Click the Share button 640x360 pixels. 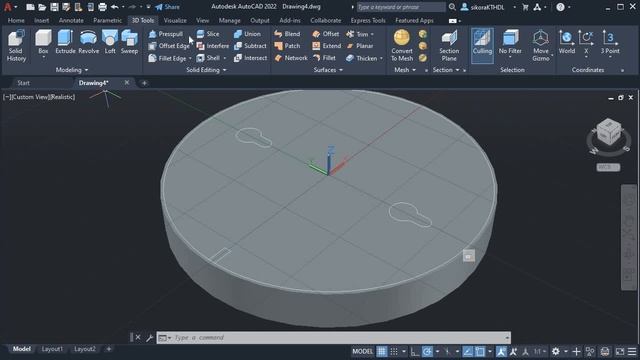click(168, 7)
